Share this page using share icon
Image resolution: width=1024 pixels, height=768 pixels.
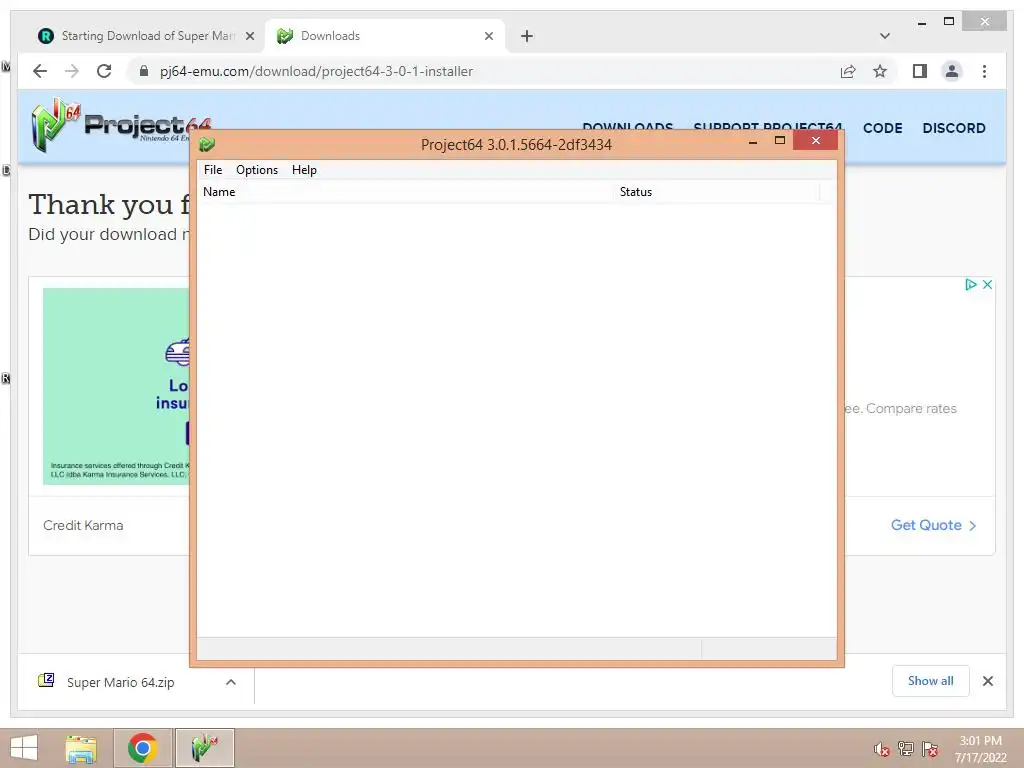(x=848, y=71)
